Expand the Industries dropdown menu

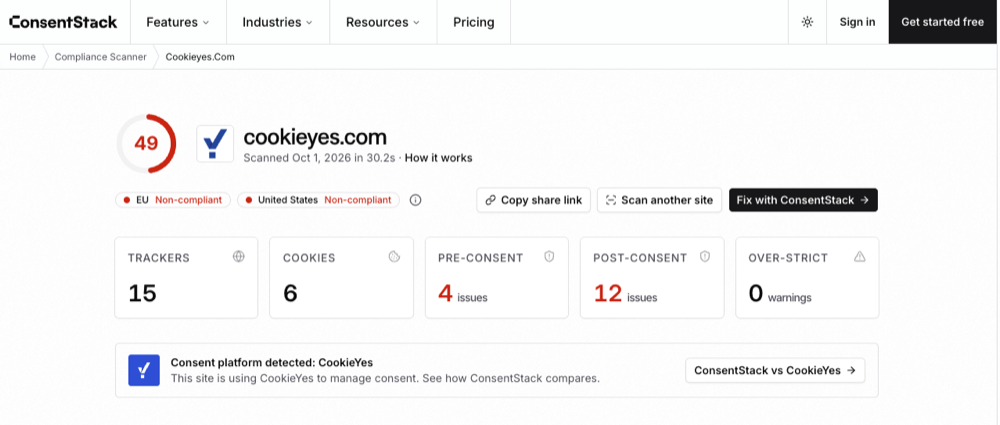277,22
